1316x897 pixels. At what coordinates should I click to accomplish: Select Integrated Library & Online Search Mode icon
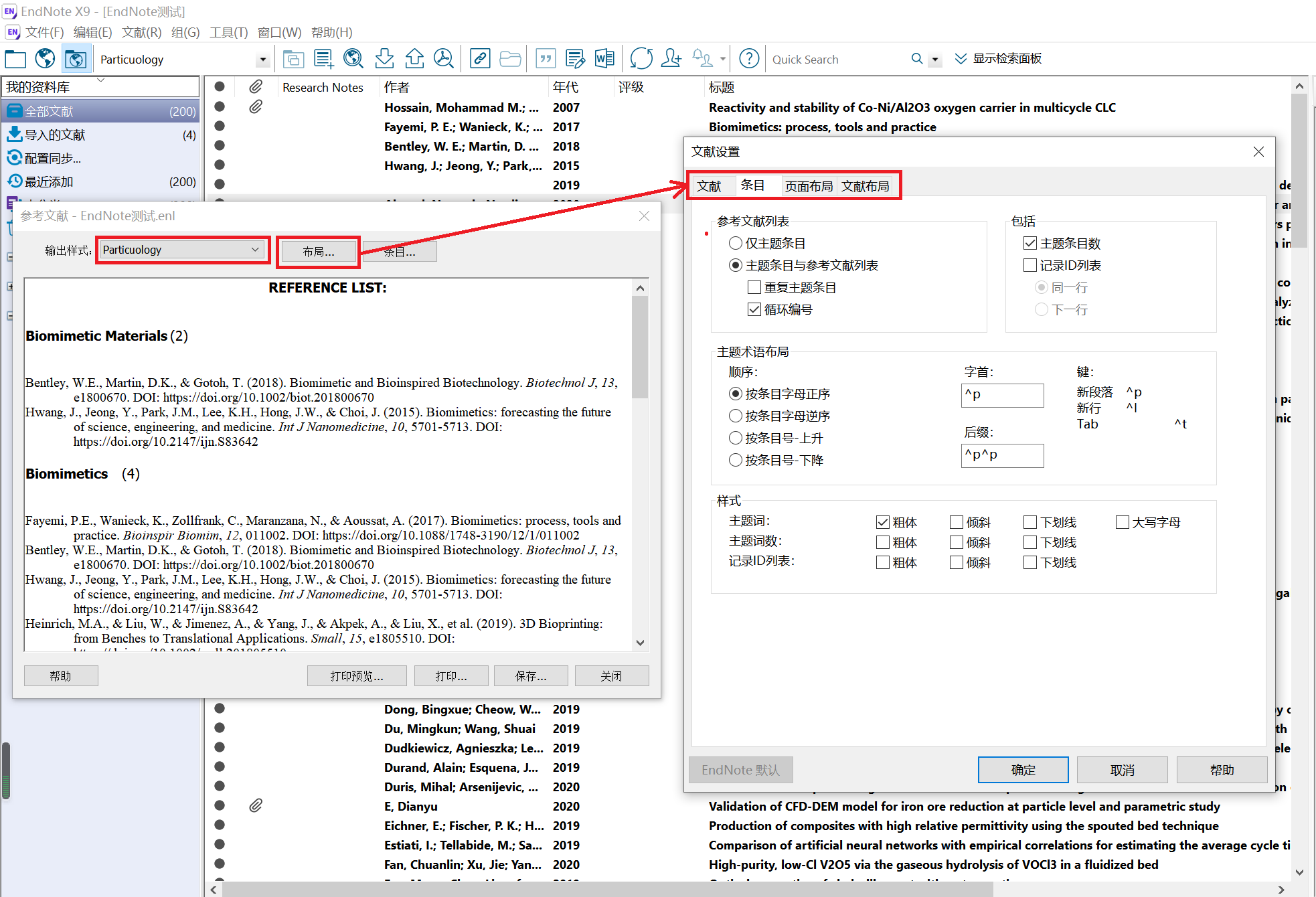[x=76, y=59]
